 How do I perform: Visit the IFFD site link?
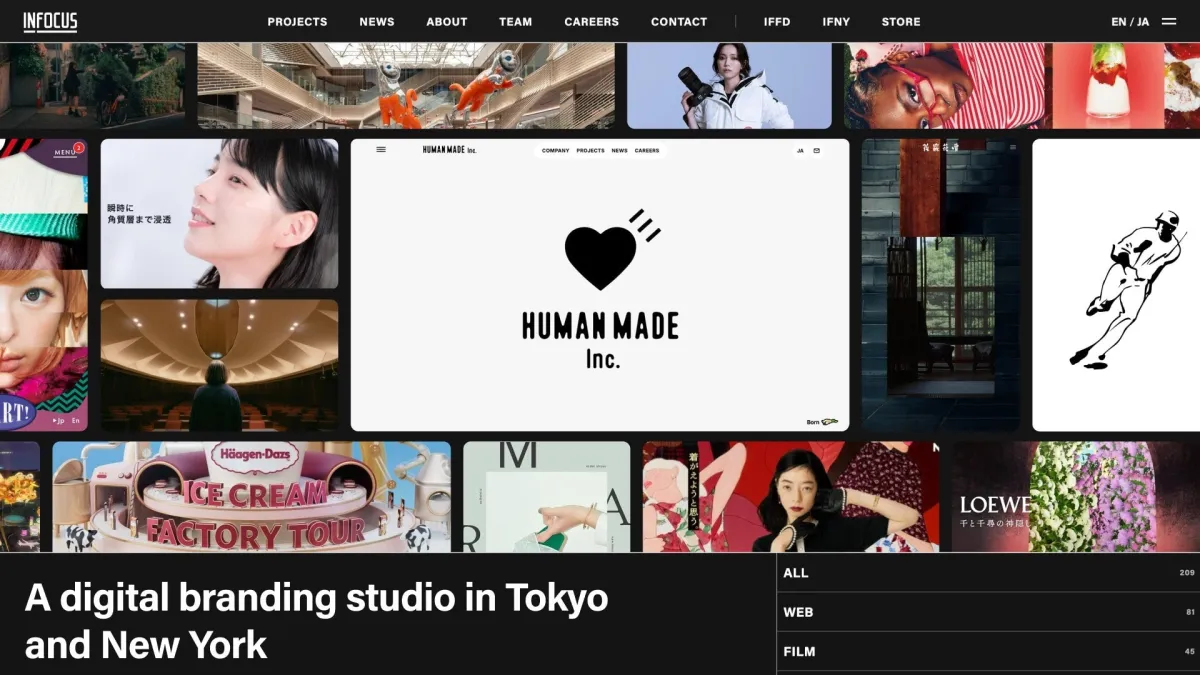[777, 22]
